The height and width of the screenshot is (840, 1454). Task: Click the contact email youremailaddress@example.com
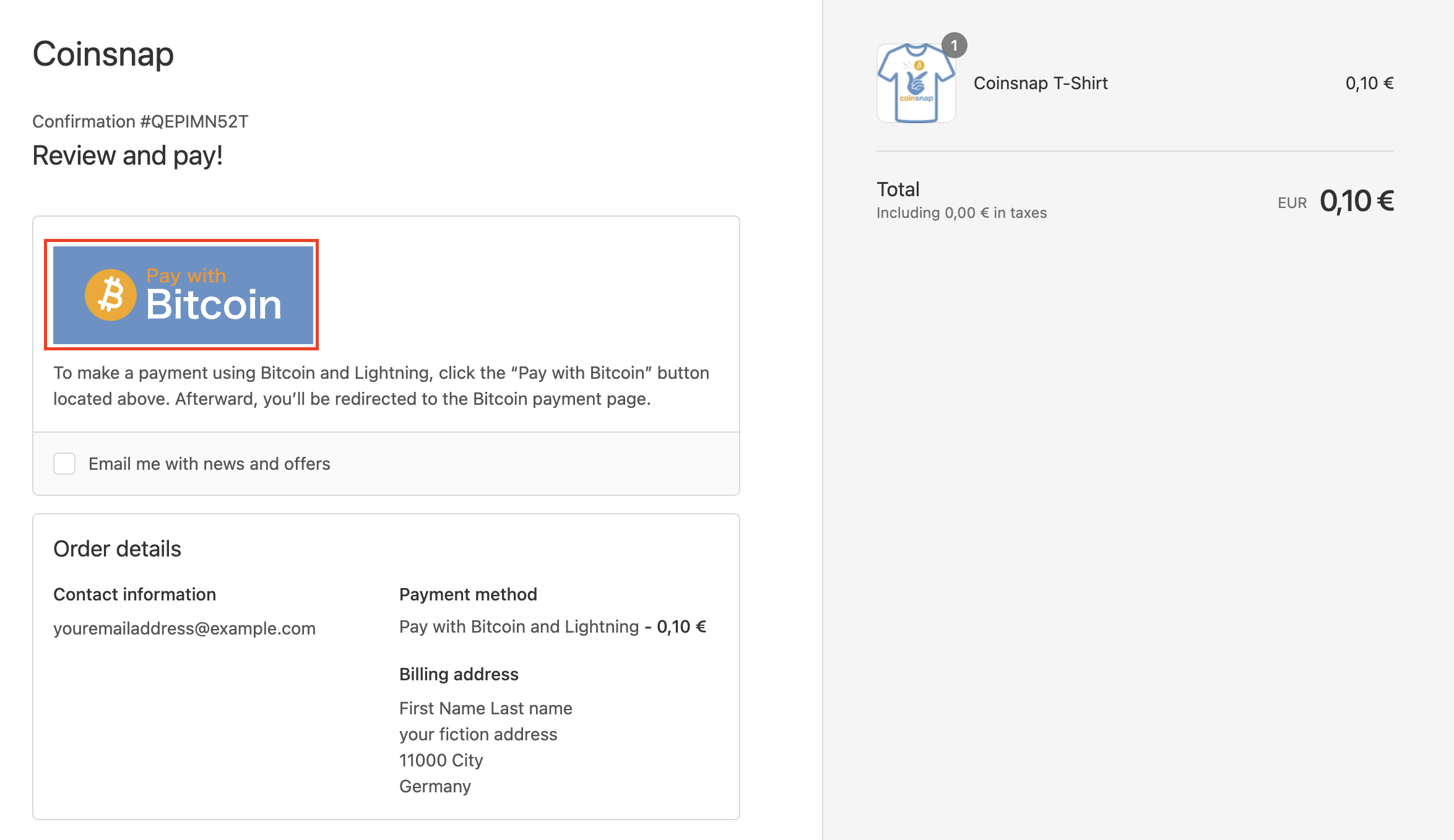tap(184, 628)
